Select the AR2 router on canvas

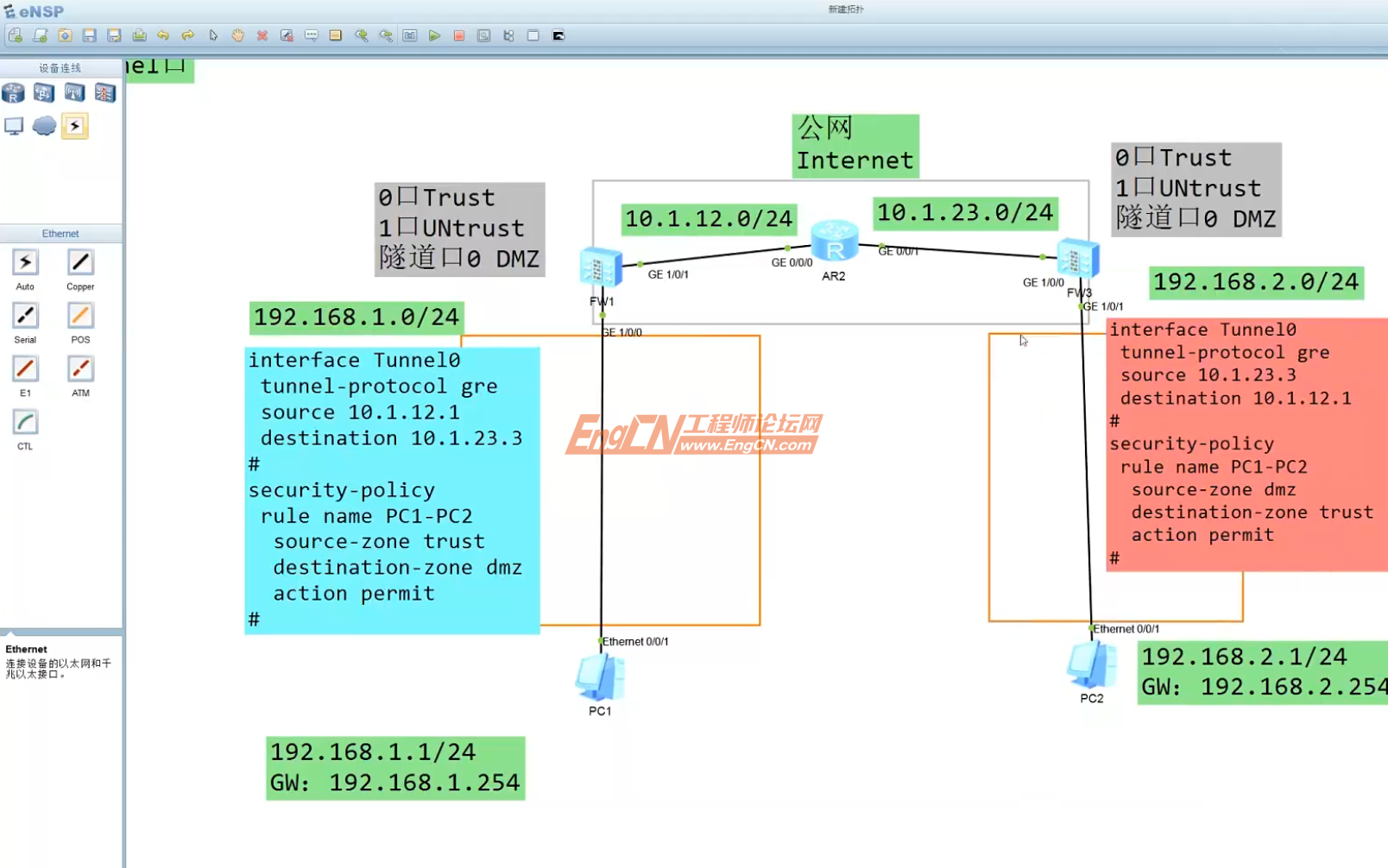tap(834, 242)
